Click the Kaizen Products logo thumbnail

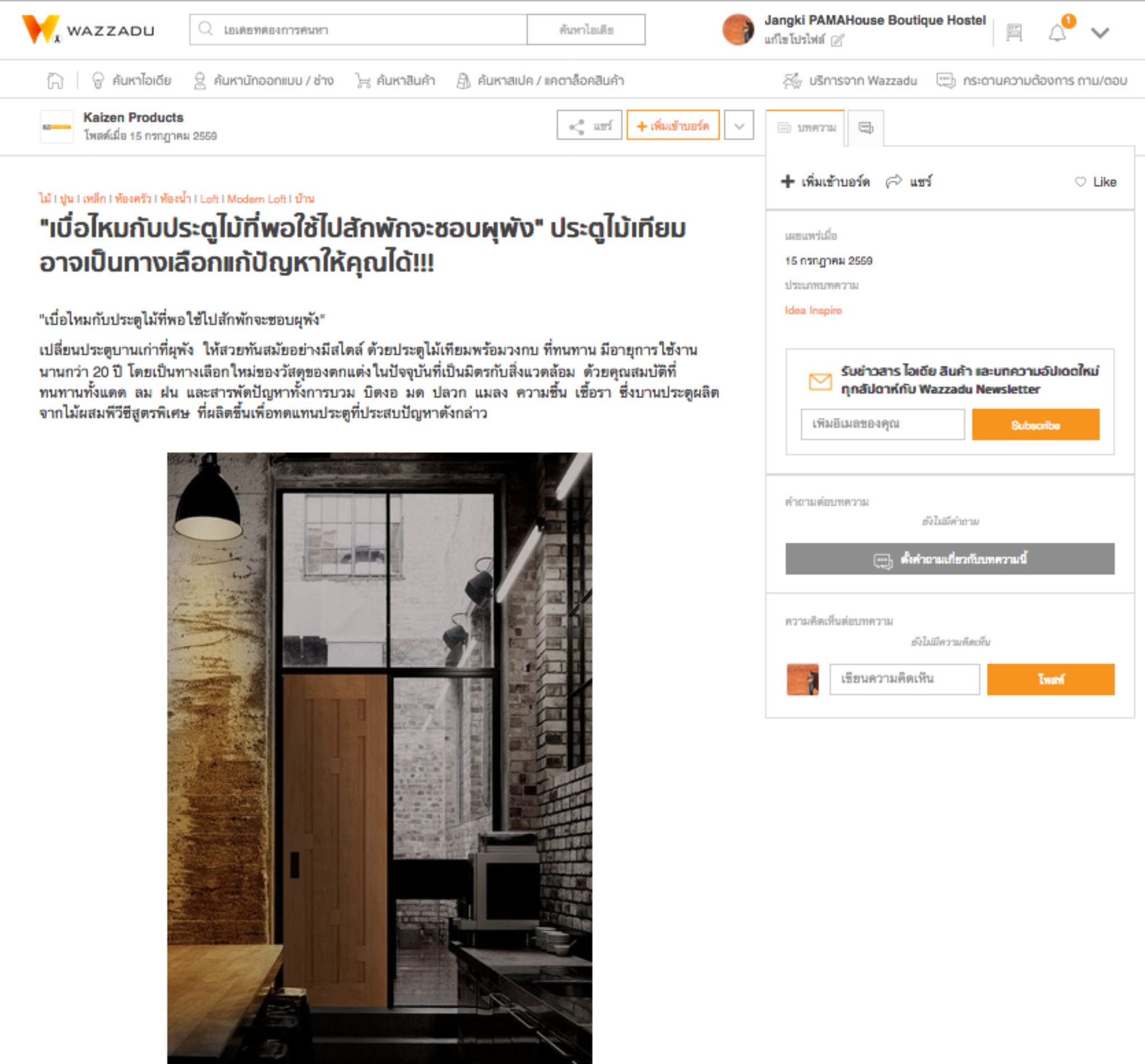click(56, 127)
